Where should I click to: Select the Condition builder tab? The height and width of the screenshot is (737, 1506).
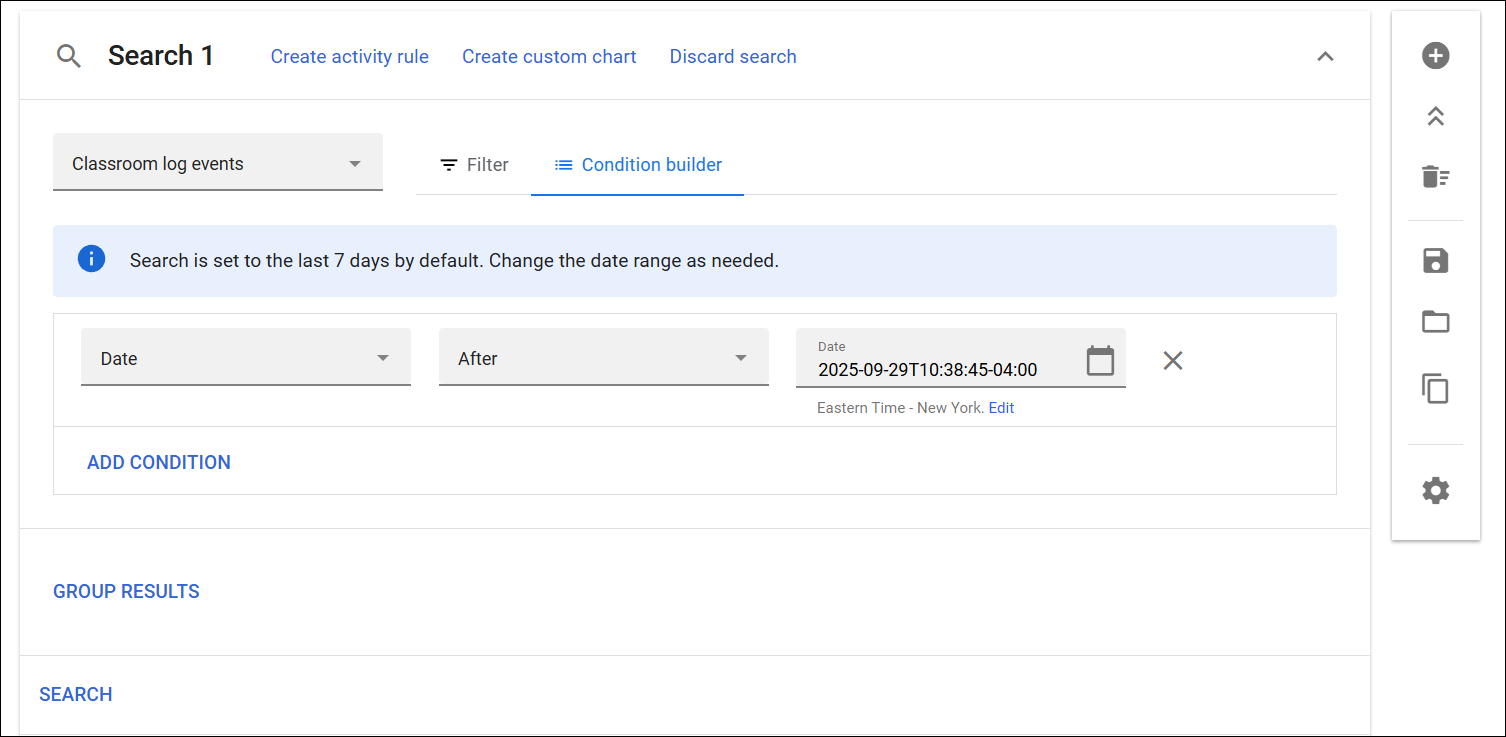tap(638, 165)
